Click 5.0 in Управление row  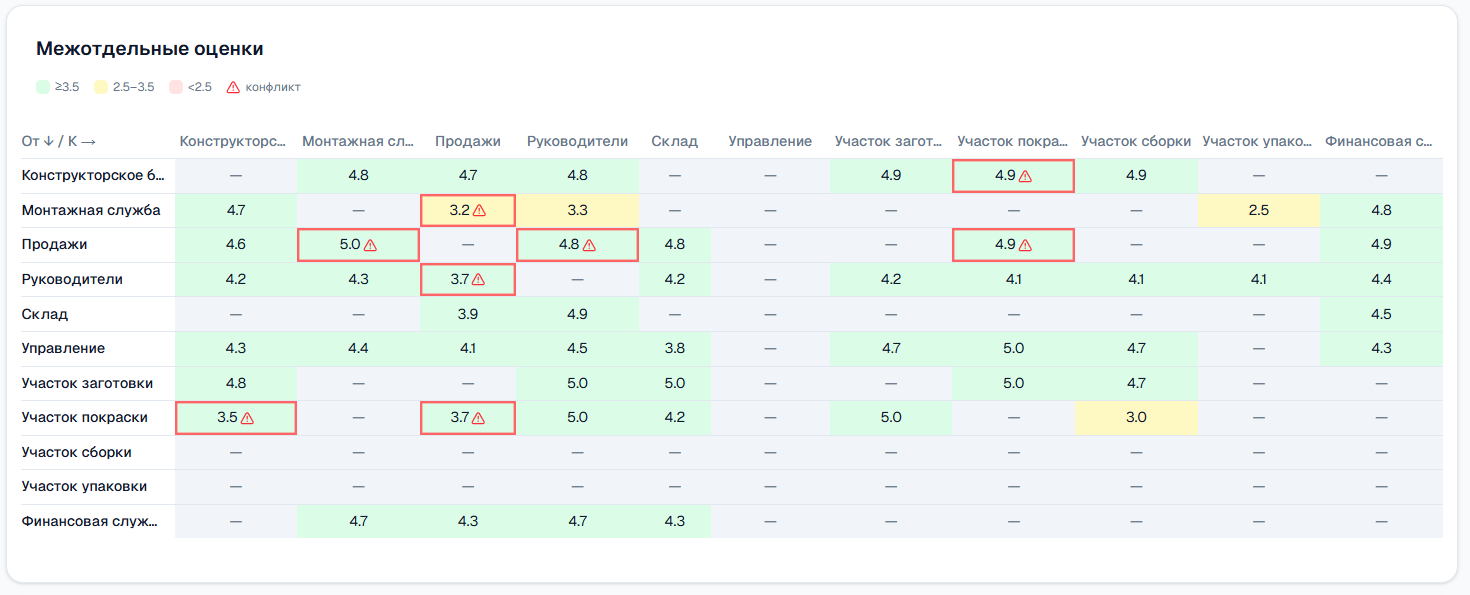click(1013, 349)
